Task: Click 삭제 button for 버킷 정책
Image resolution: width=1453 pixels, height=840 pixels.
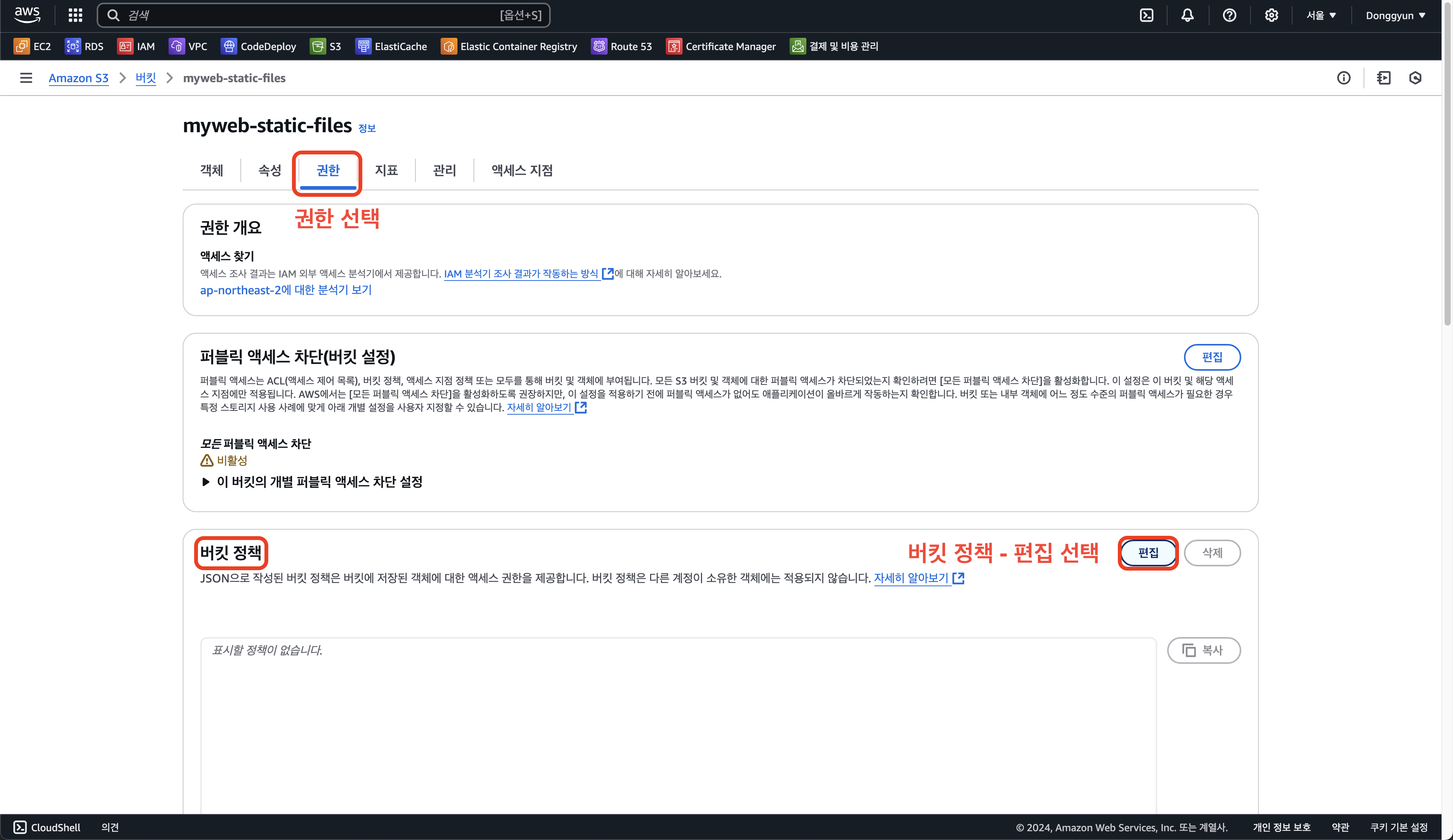Action: pyautogui.click(x=1212, y=553)
